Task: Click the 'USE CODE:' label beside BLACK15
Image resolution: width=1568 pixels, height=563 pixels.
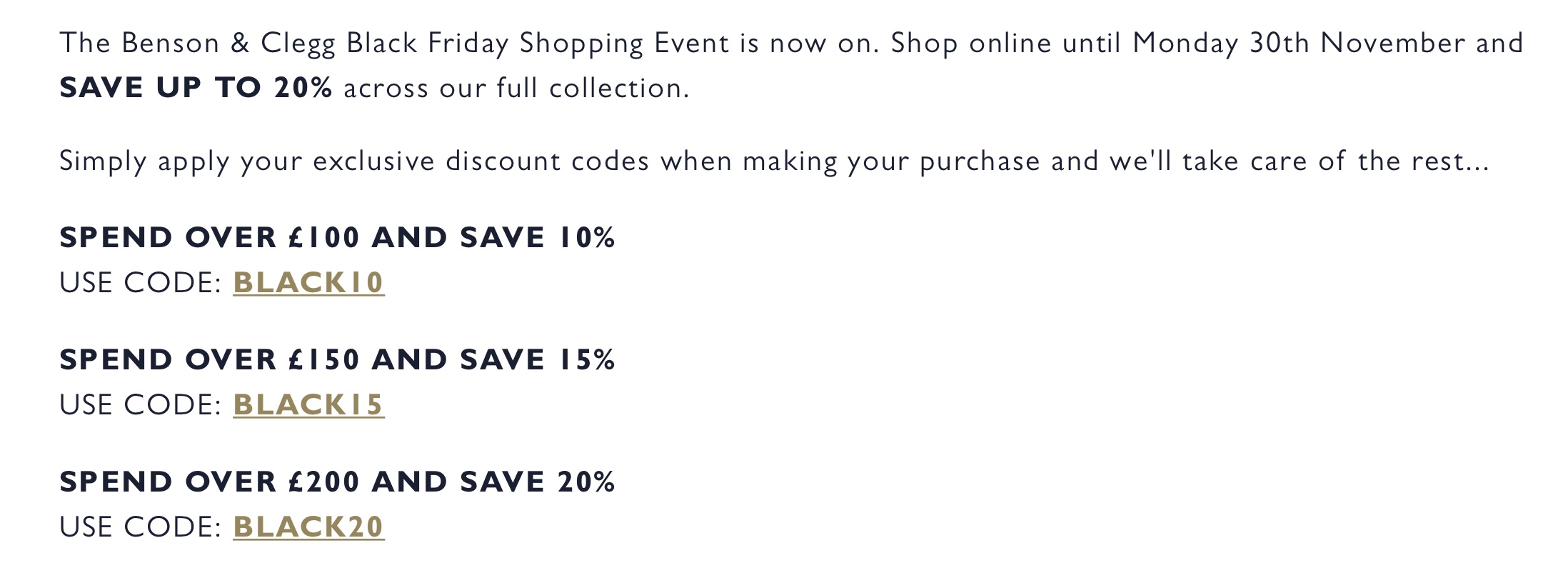Action: (x=141, y=405)
